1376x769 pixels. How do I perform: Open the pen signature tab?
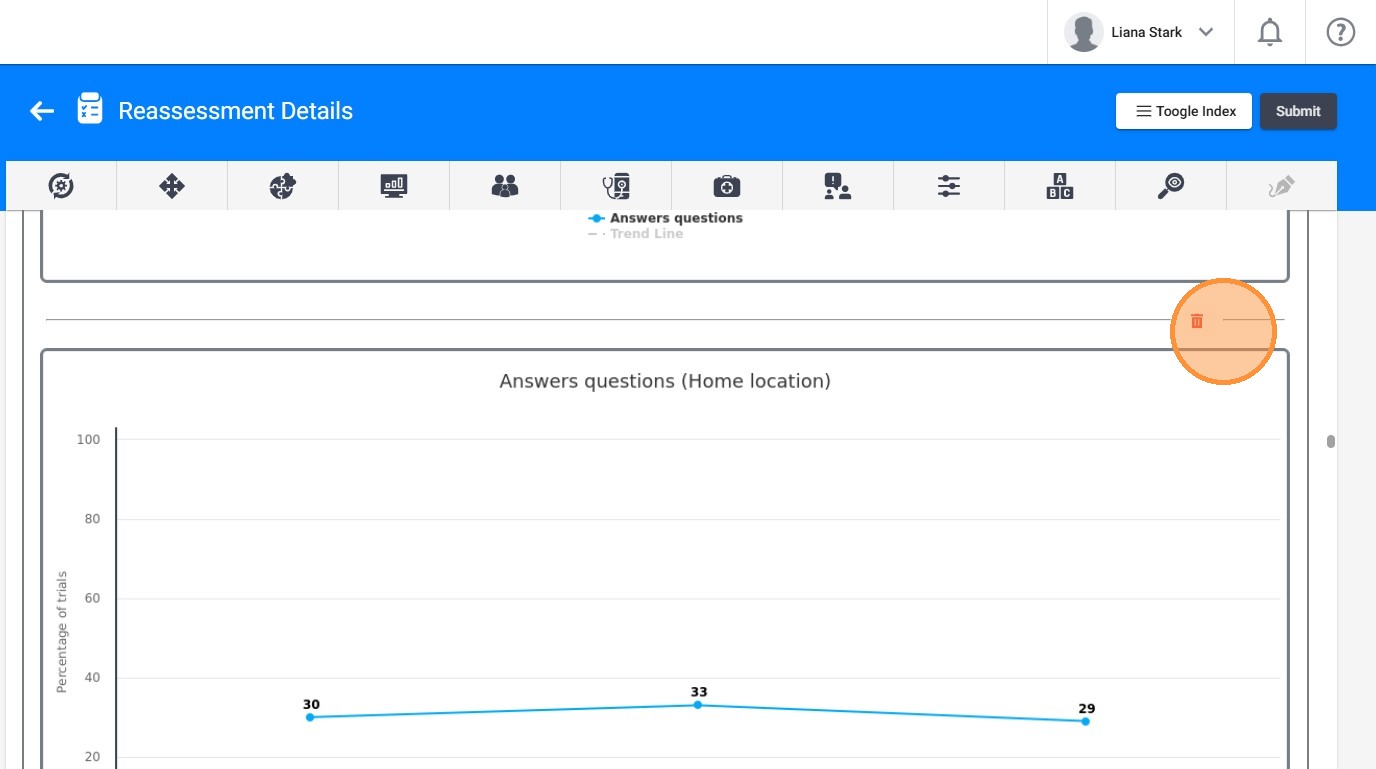click(1282, 185)
